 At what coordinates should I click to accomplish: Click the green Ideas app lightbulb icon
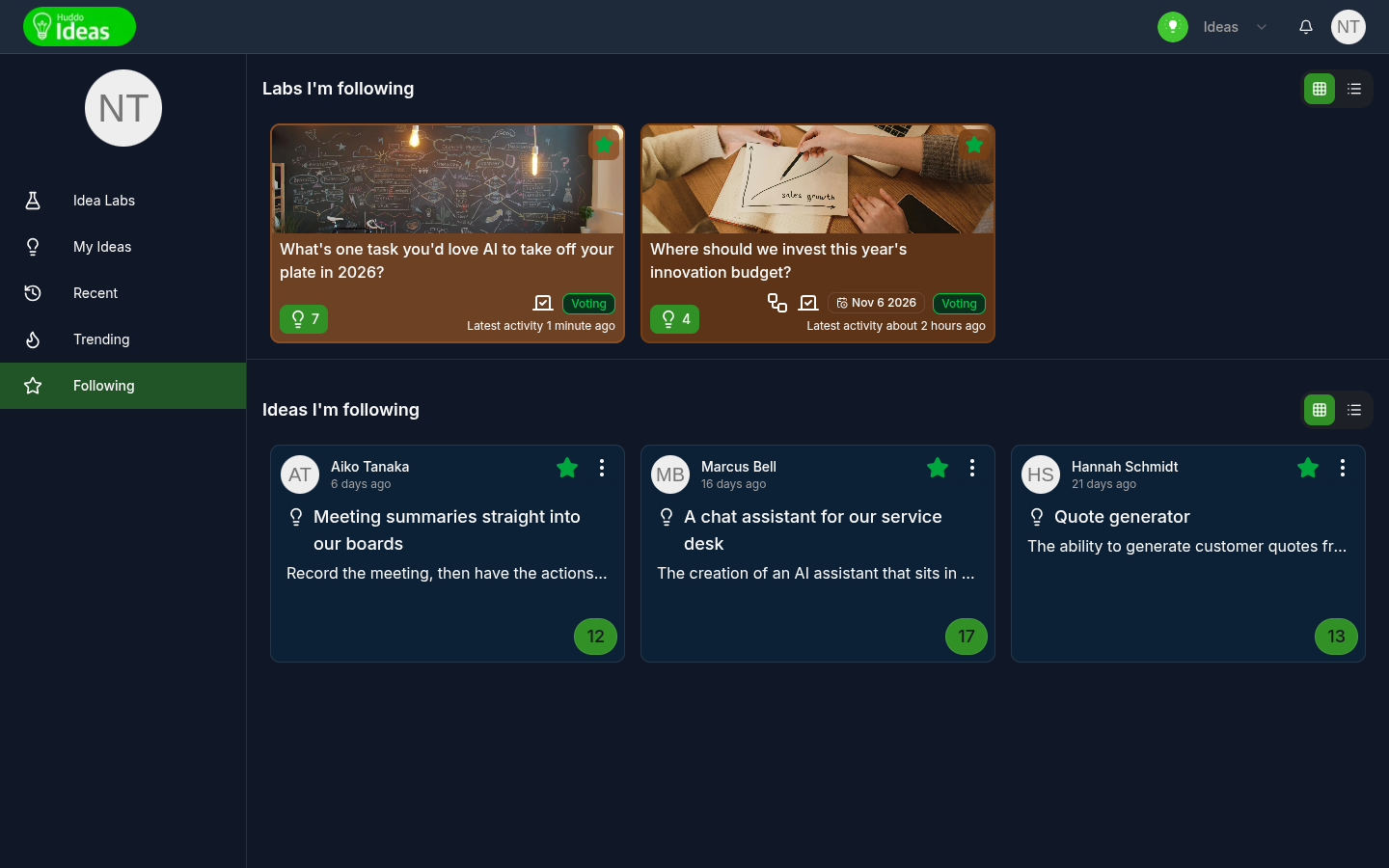point(1173,27)
